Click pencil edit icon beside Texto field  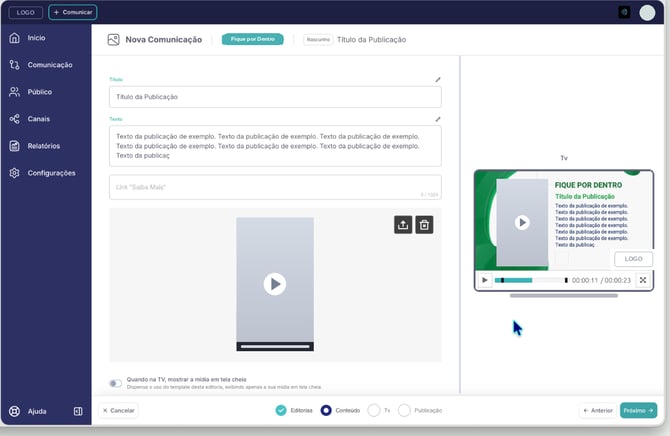click(438, 119)
